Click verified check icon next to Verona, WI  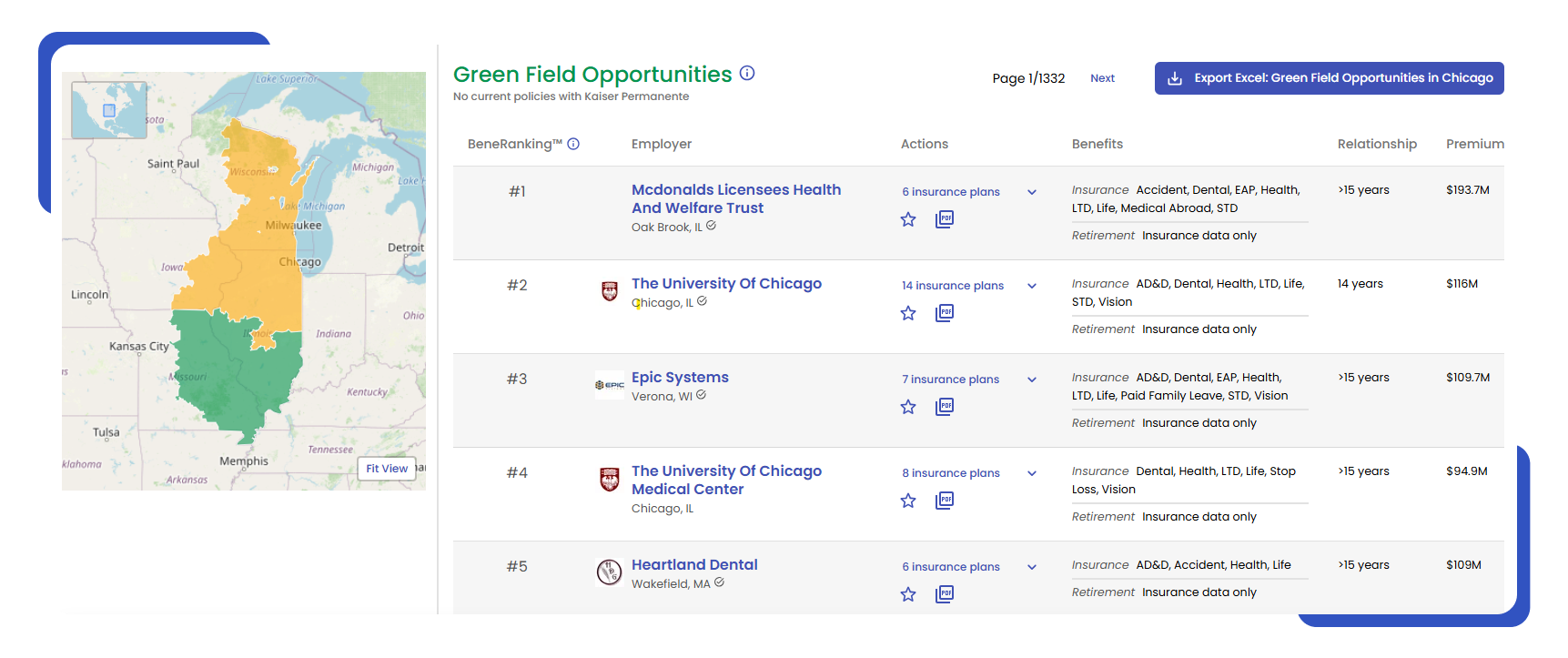click(x=701, y=395)
